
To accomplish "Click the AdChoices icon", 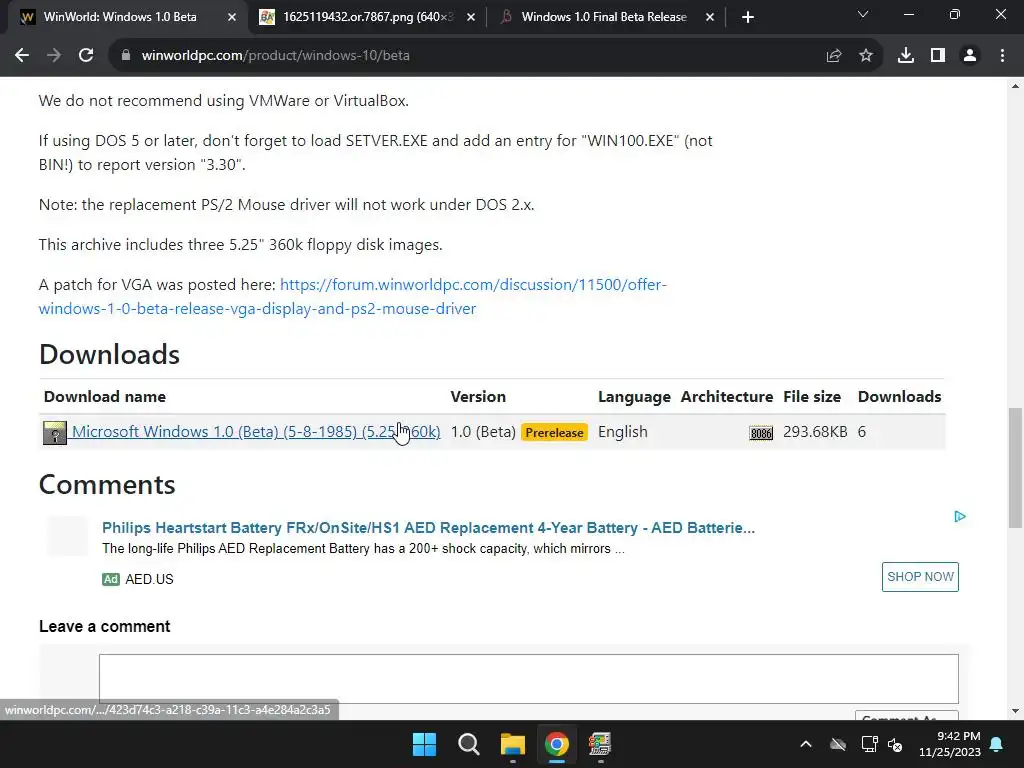I will pyautogui.click(x=959, y=517).
